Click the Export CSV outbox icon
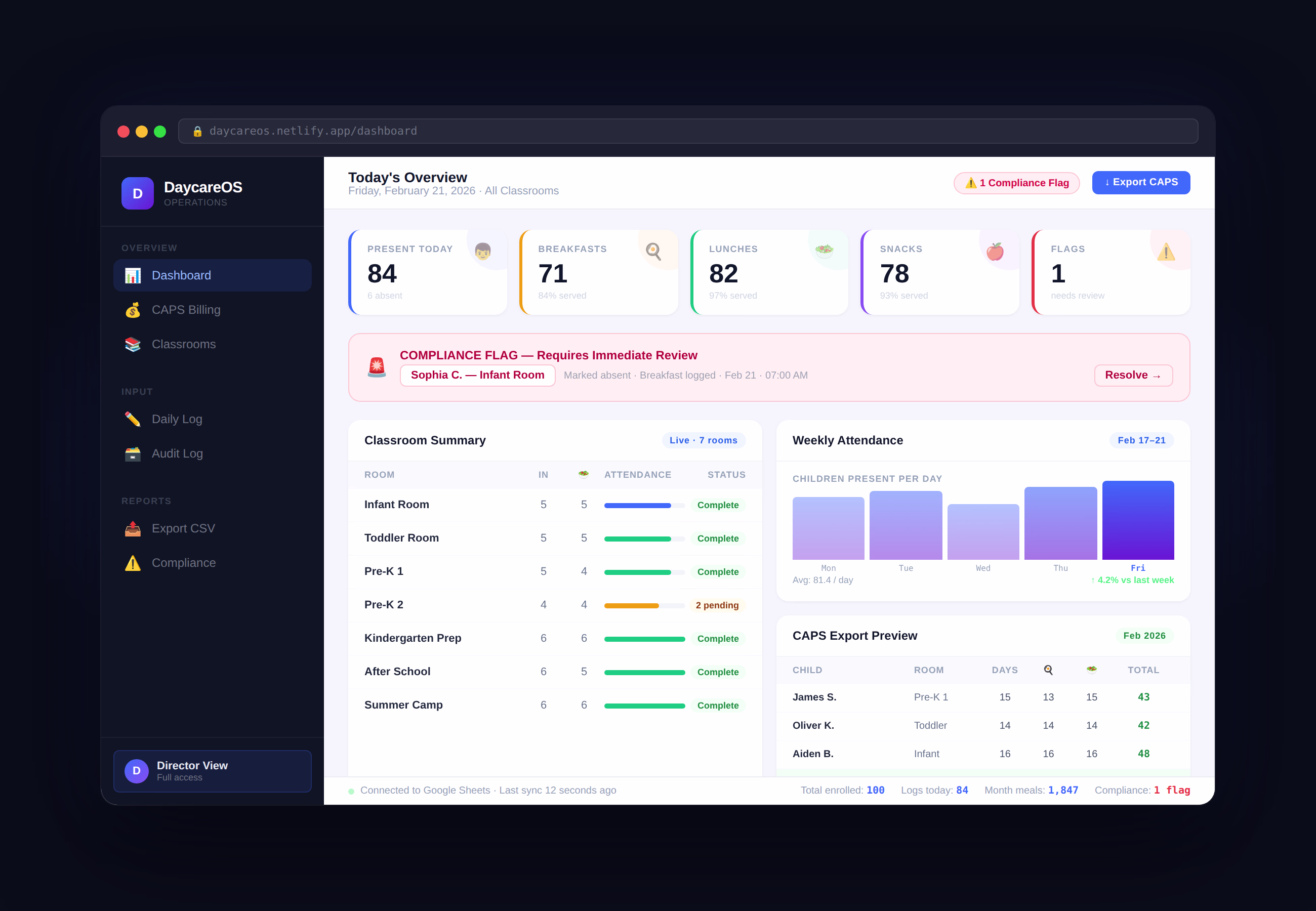This screenshot has width=1316, height=911. tap(133, 528)
